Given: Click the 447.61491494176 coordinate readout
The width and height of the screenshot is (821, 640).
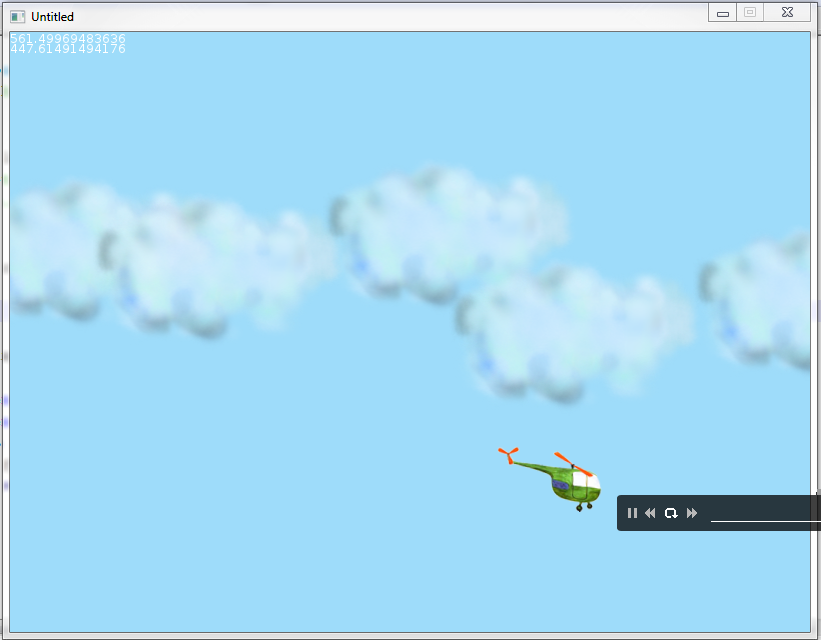Looking at the screenshot, I should coord(68,49).
